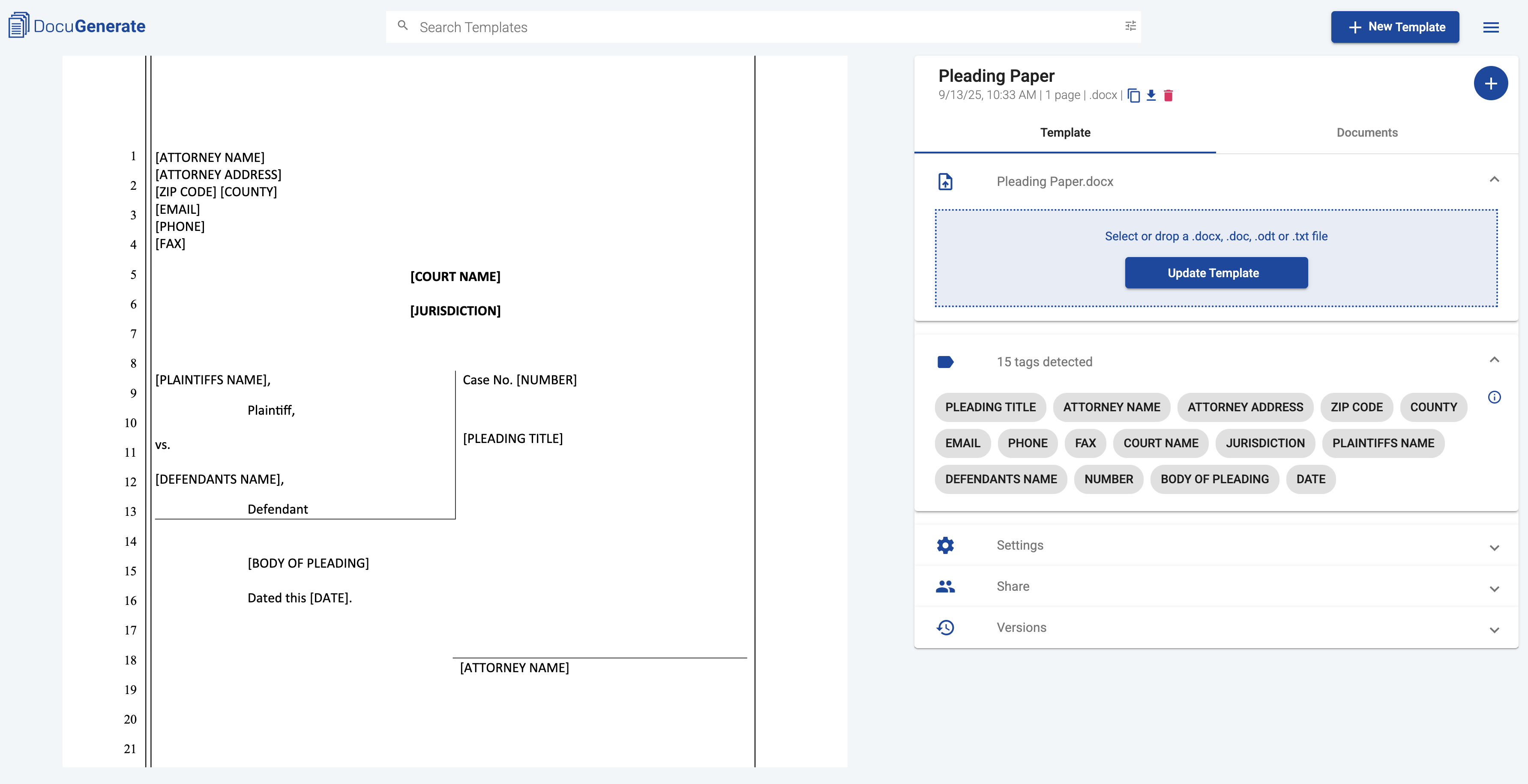Select the COURT NAME tag chip
The image size is (1528, 784).
1160,443
